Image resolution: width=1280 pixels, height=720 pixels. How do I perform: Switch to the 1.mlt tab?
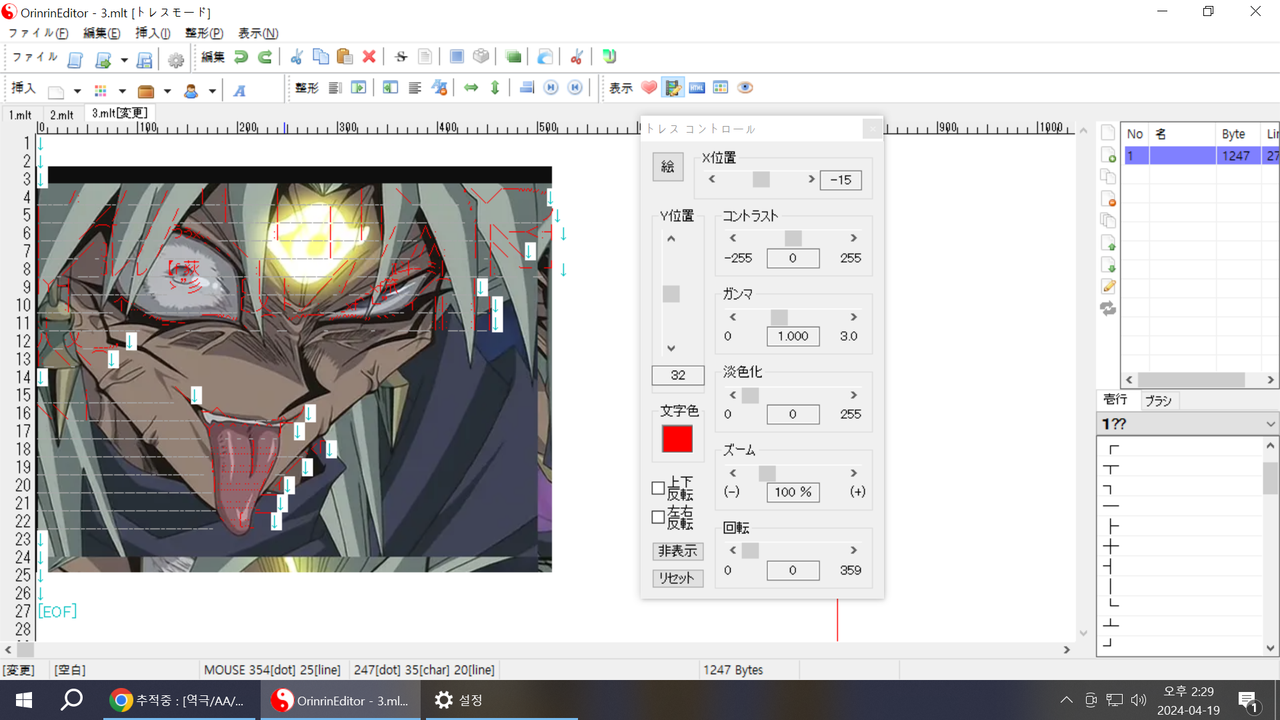tap(21, 114)
